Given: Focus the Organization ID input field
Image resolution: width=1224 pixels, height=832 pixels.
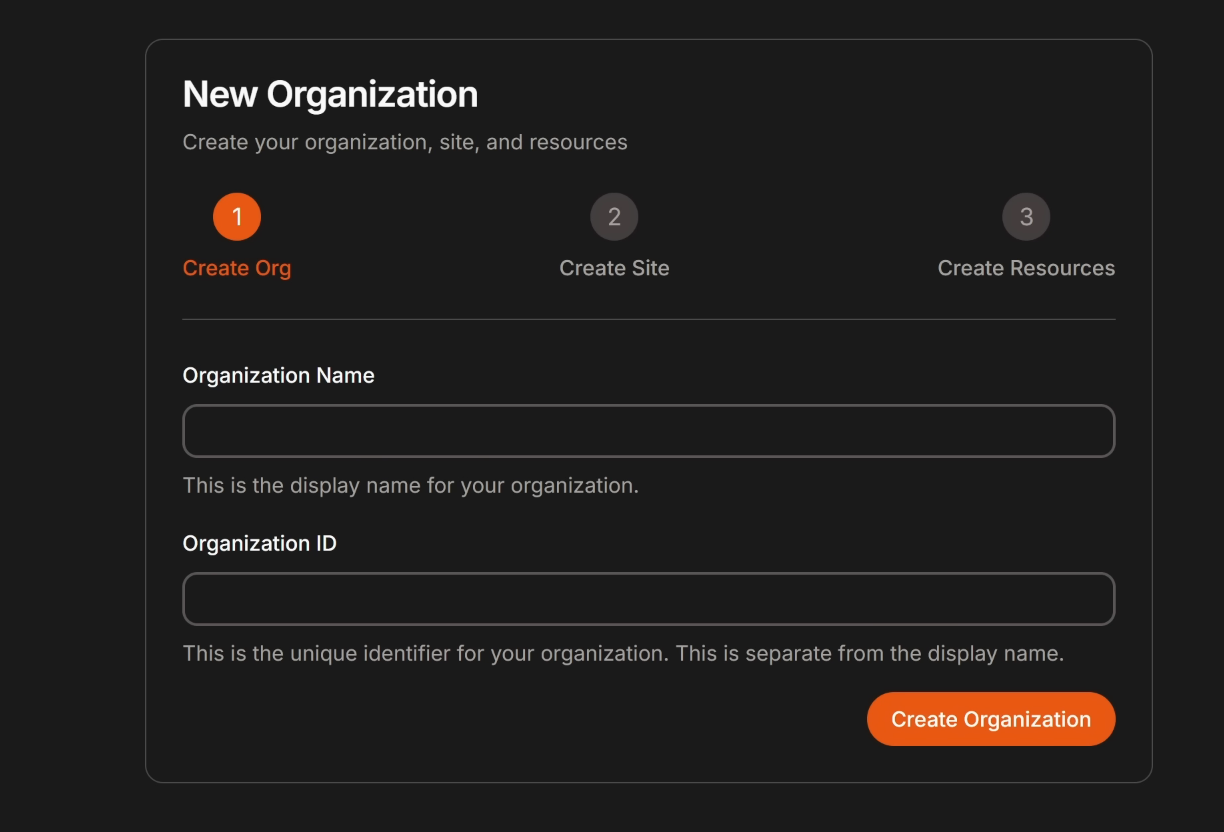Looking at the screenshot, I should point(649,599).
